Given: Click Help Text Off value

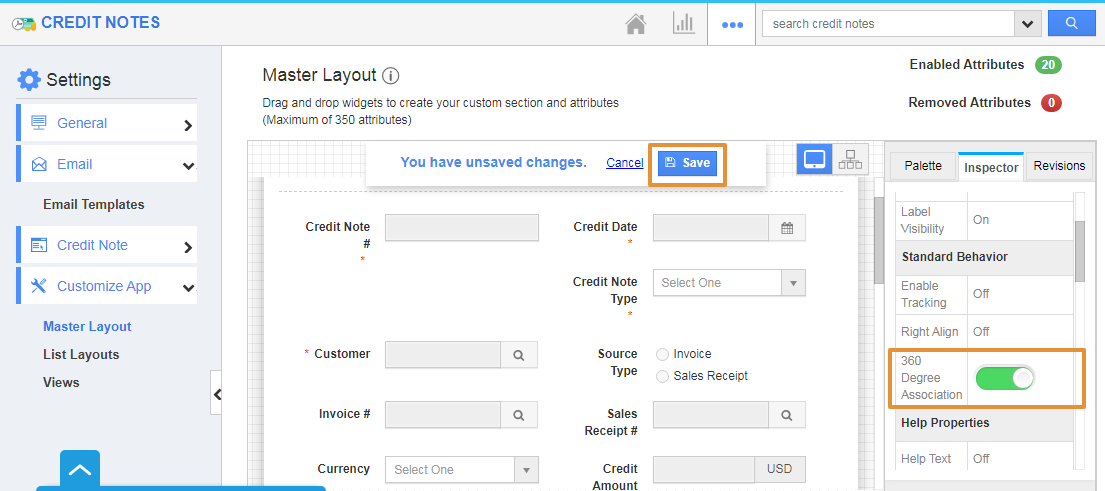Looking at the screenshot, I should [981, 459].
